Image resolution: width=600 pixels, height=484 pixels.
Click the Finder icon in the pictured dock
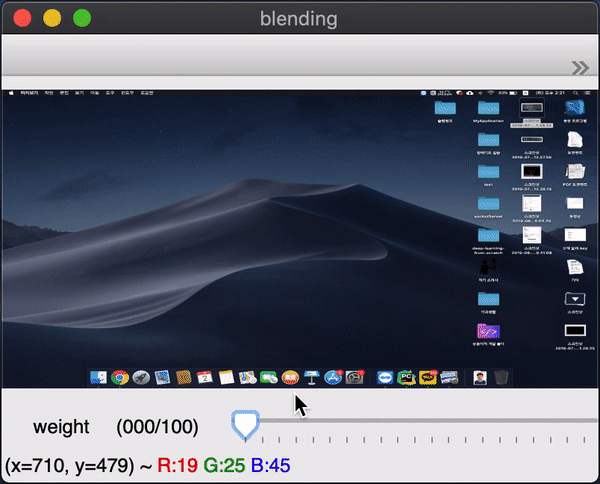click(98, 378)
